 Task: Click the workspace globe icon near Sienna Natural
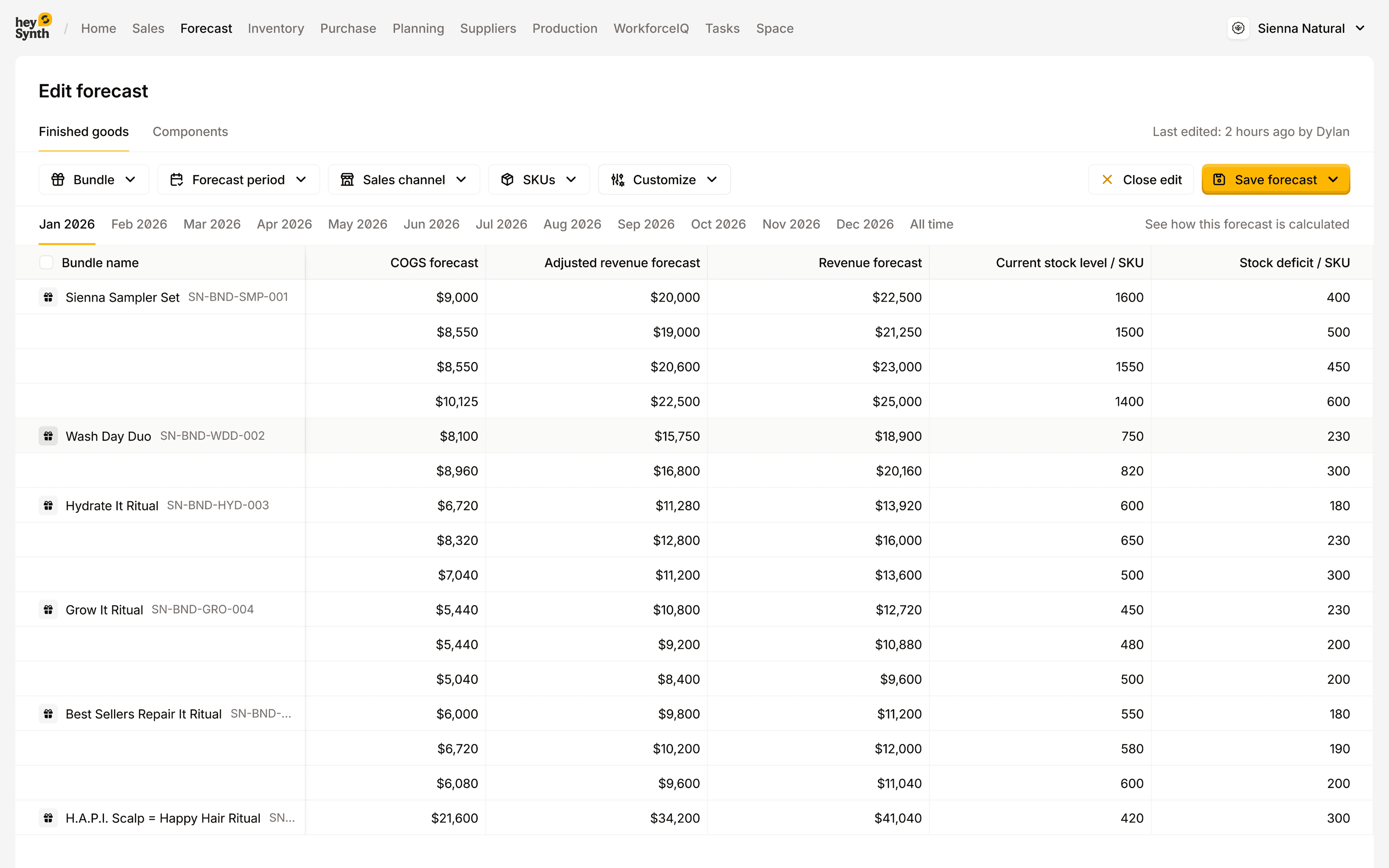1239,27
